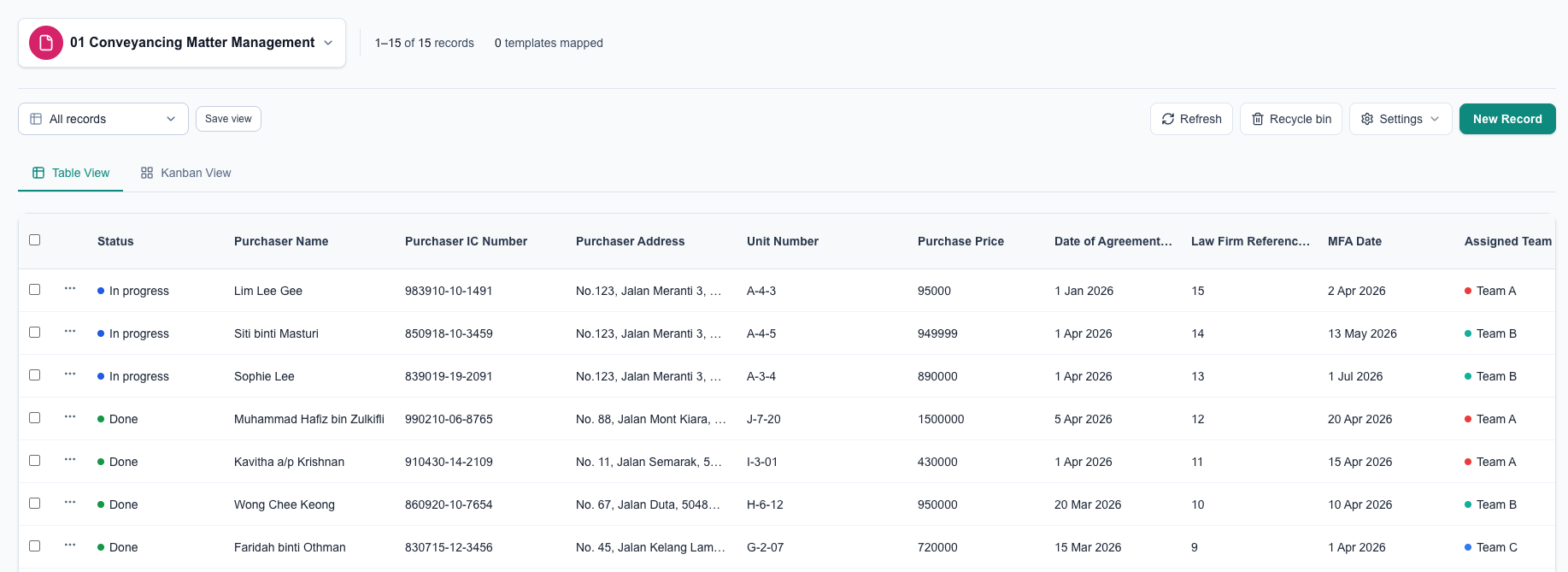Click MFA date 13 May 2026
The image size is (1568, 572).
[x=1362, y=333]
